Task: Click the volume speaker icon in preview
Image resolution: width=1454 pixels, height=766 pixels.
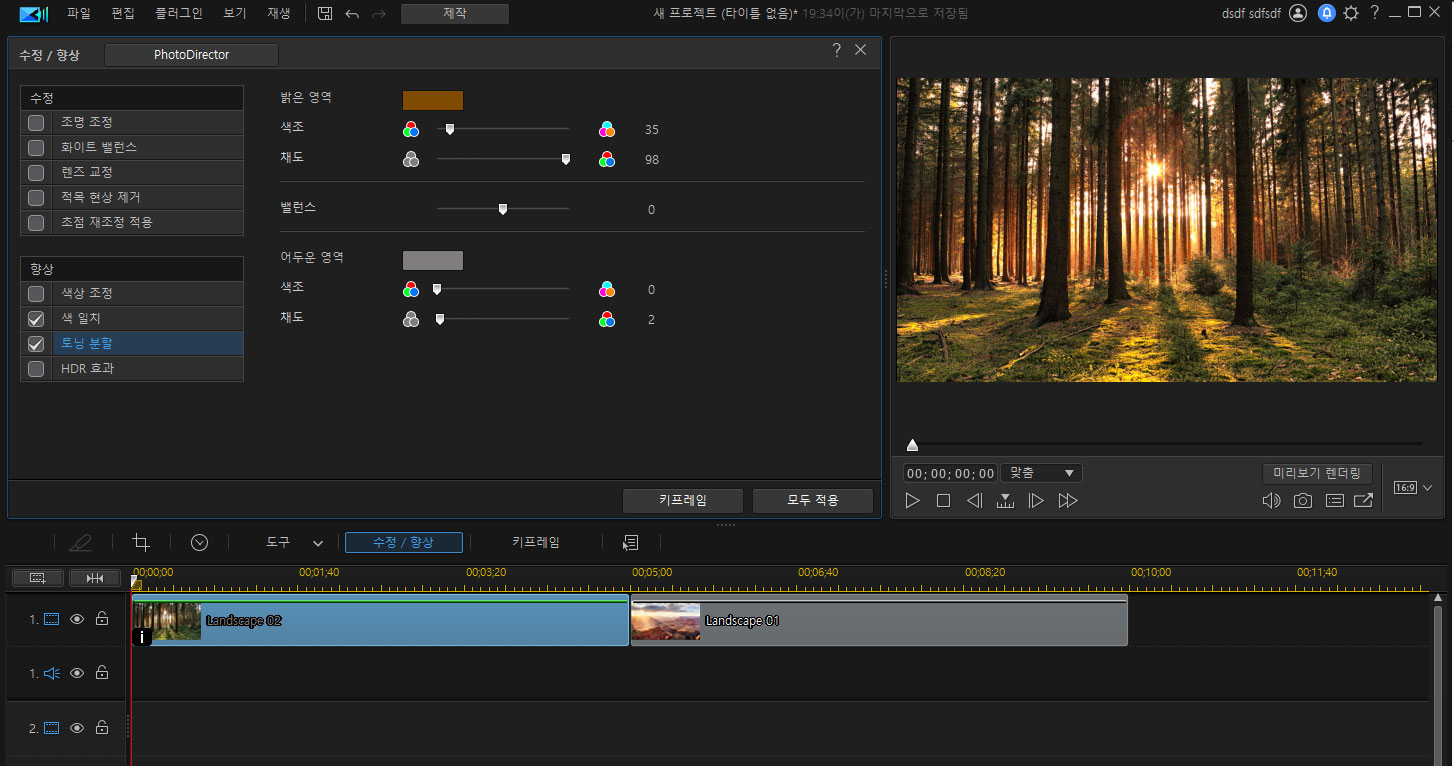Action: [1271, 501]
